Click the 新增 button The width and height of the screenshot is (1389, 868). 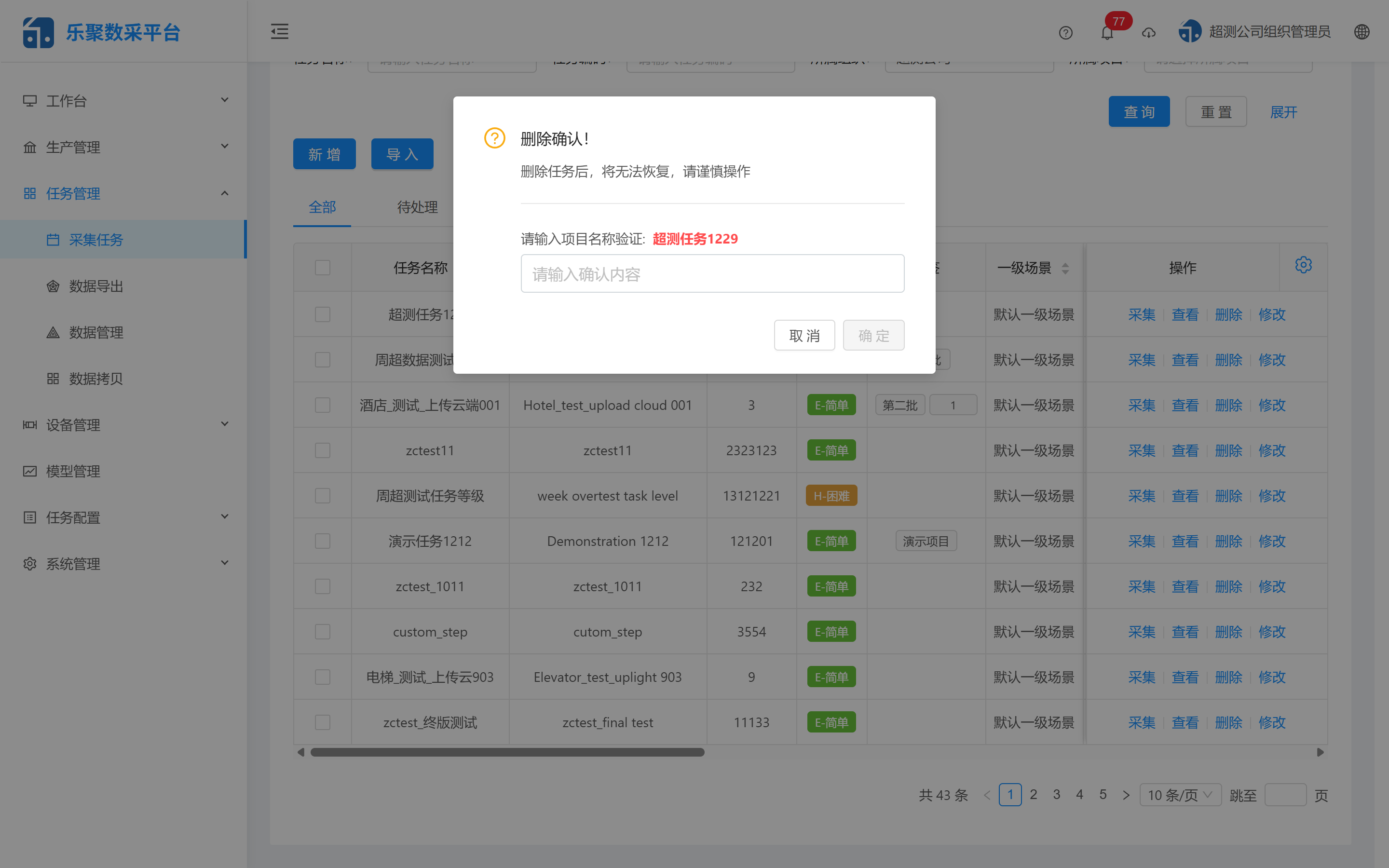click(x=324, y=153)
